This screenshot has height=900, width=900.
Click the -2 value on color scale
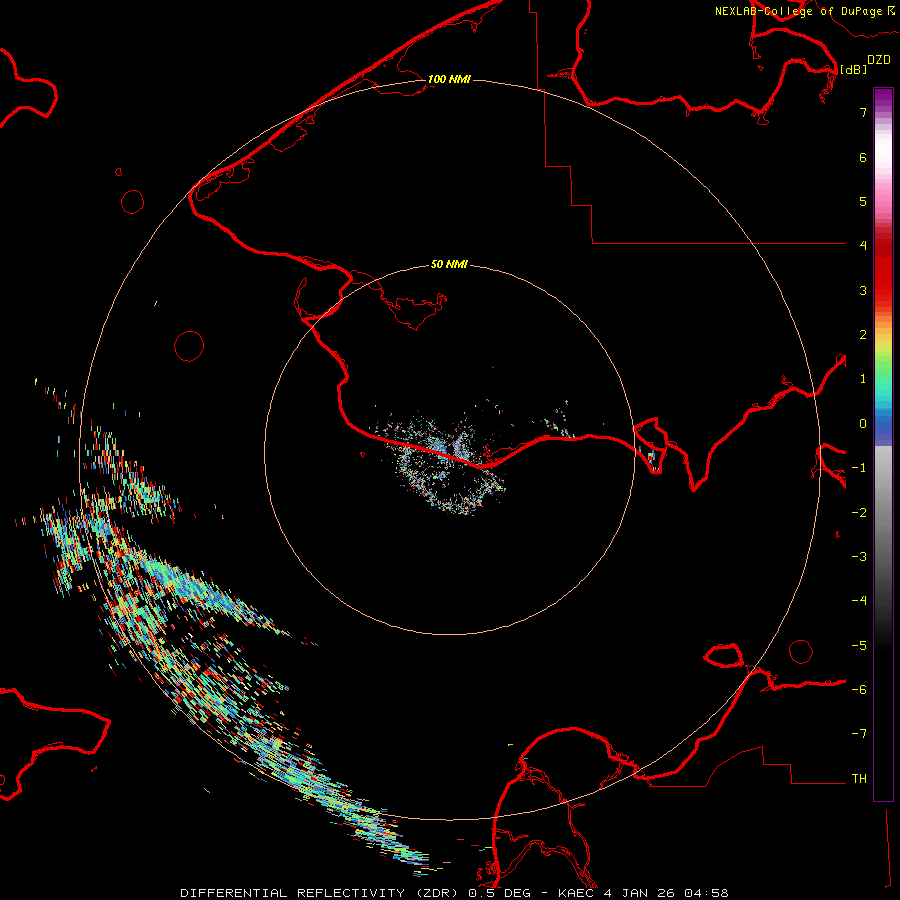coord(859,513)
